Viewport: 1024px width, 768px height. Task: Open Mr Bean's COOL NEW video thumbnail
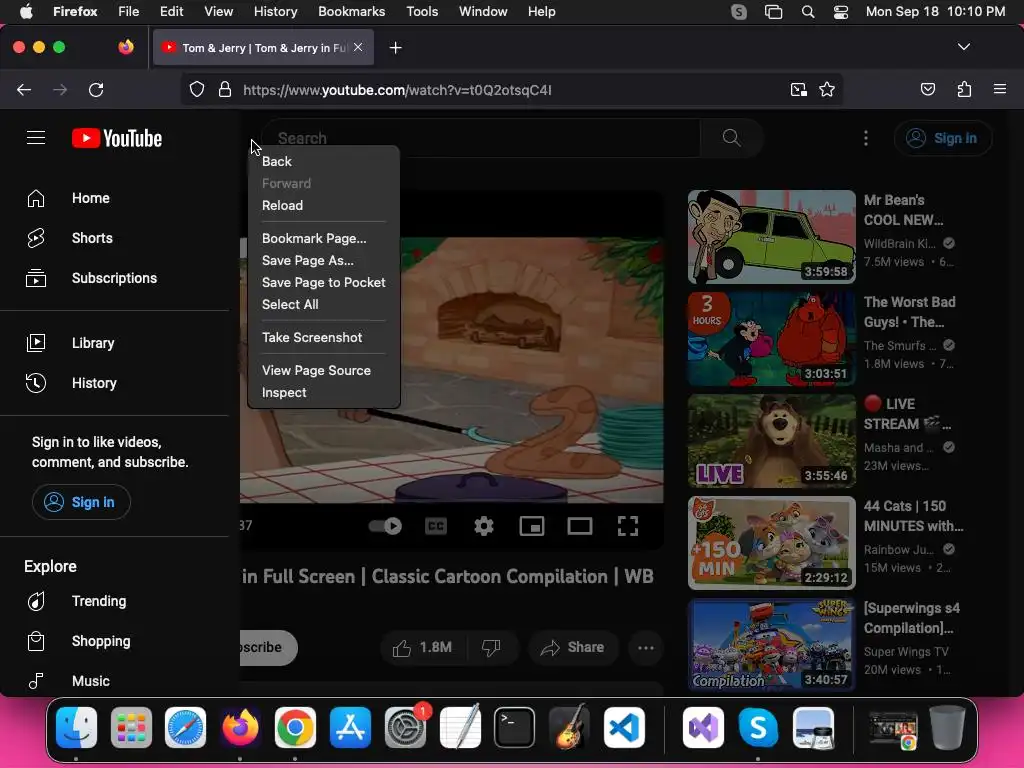click(x=771, y=236)
